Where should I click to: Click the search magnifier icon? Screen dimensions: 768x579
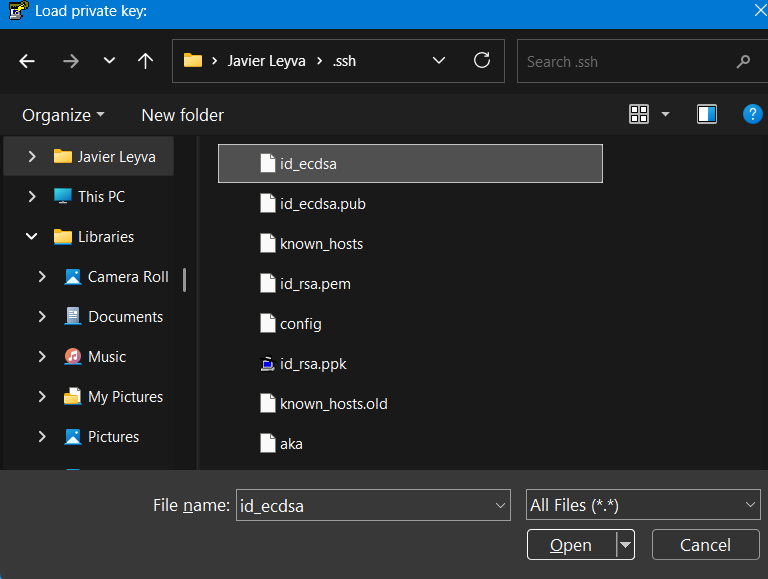click(743, 62)
